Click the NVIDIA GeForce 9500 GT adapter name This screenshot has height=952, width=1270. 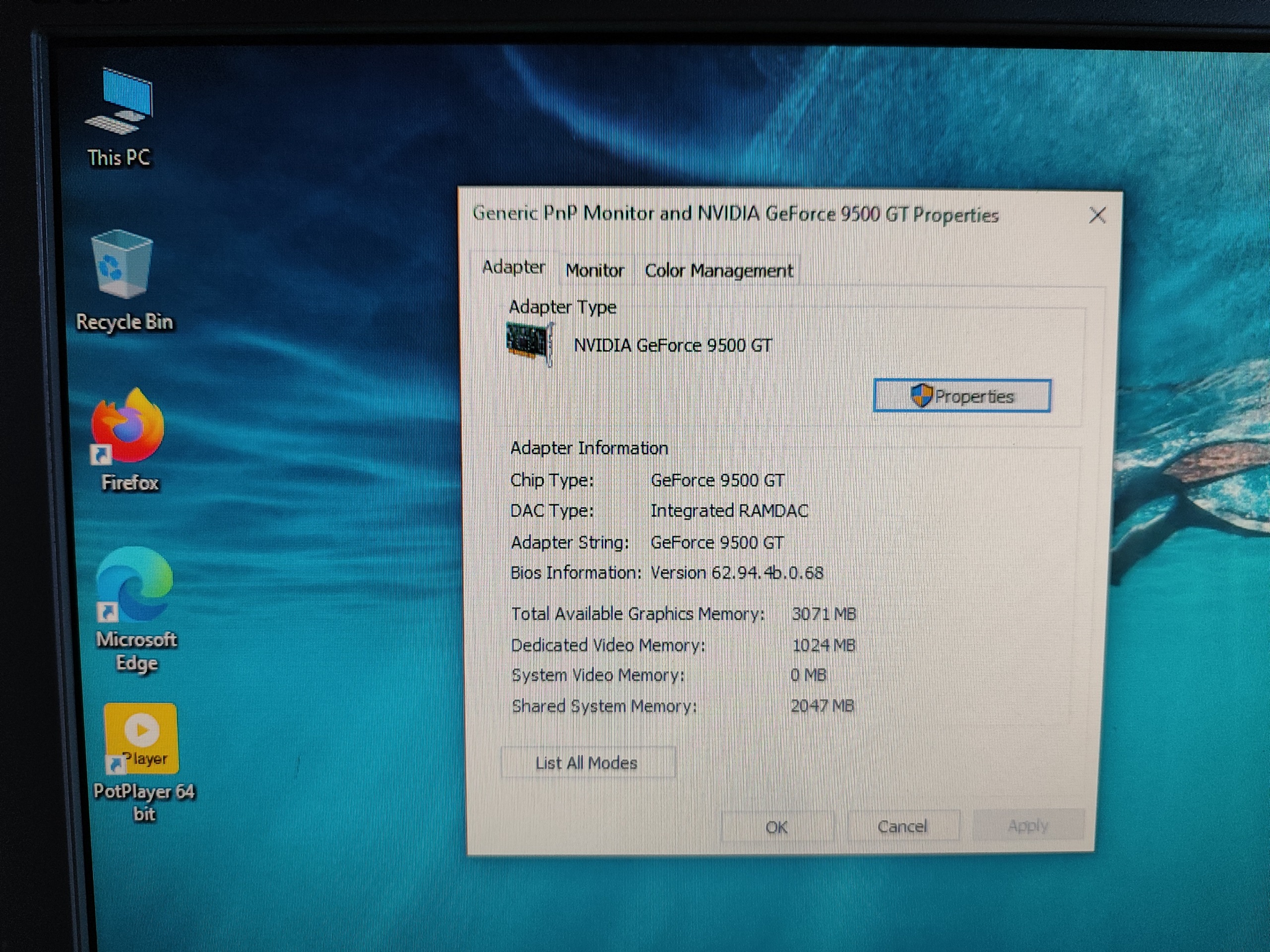click(673, 346)
